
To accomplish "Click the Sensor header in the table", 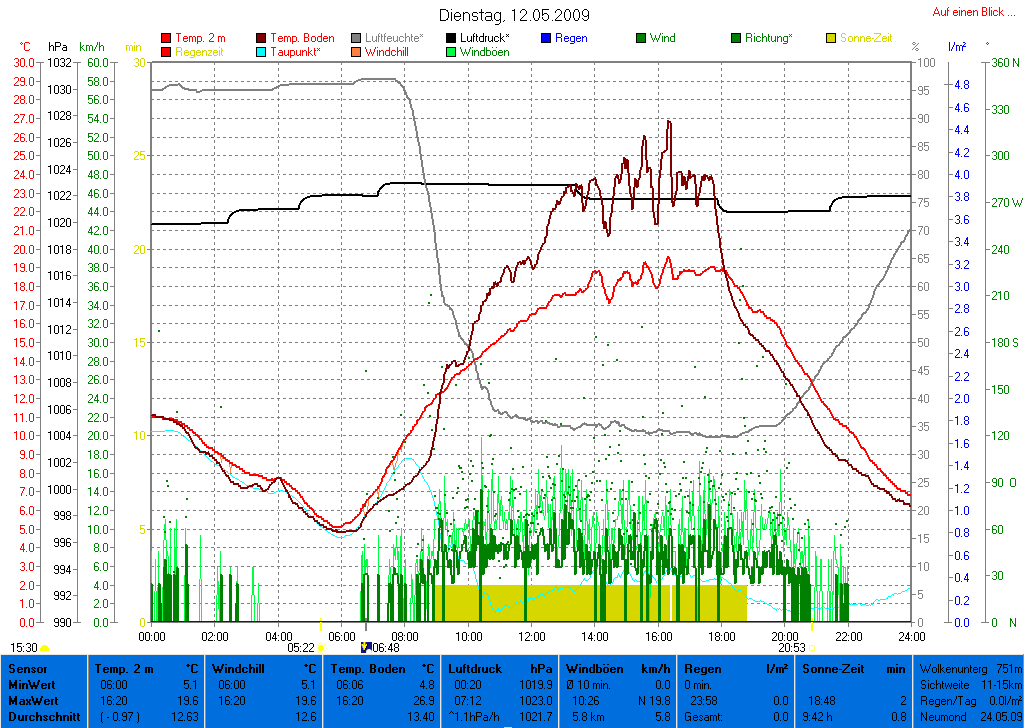I will (28, 668).
